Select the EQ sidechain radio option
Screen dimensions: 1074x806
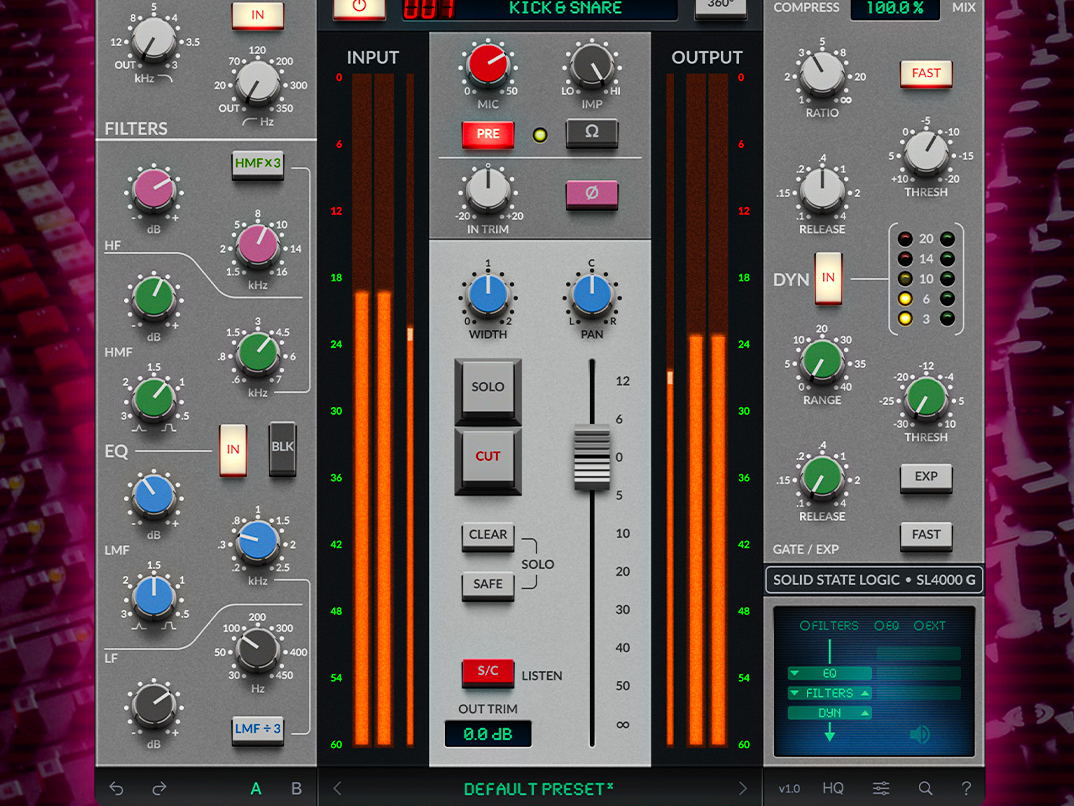pyautogui.click(x=886, y=625)
